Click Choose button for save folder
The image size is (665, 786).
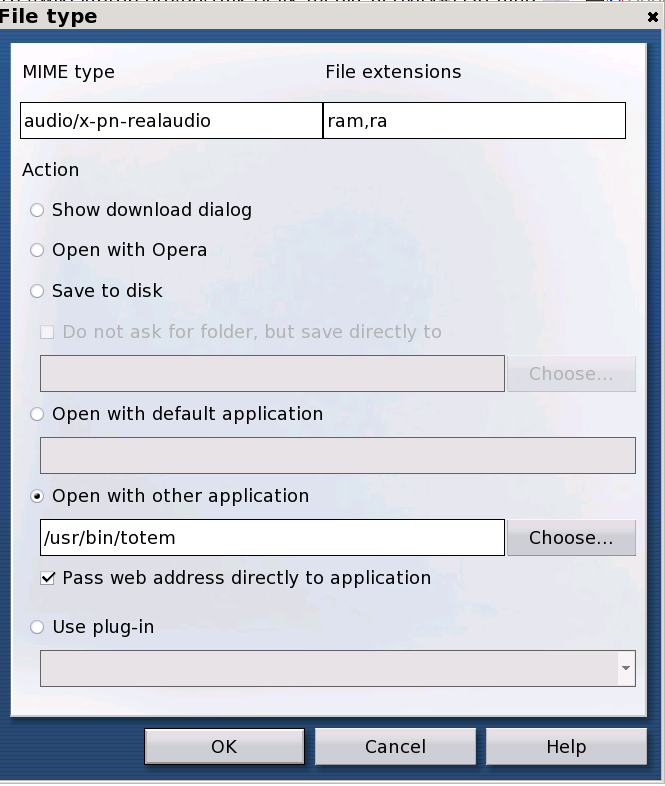[570, 374]
